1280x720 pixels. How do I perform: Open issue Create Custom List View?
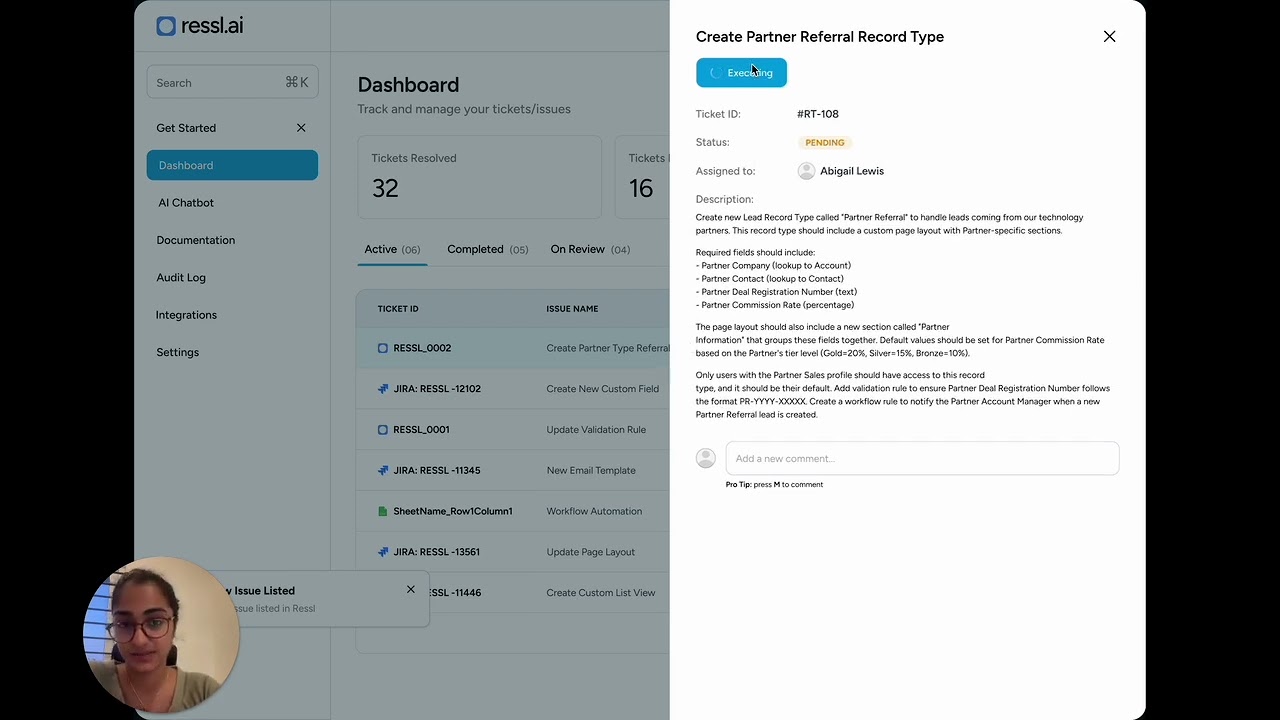(601, 593)
